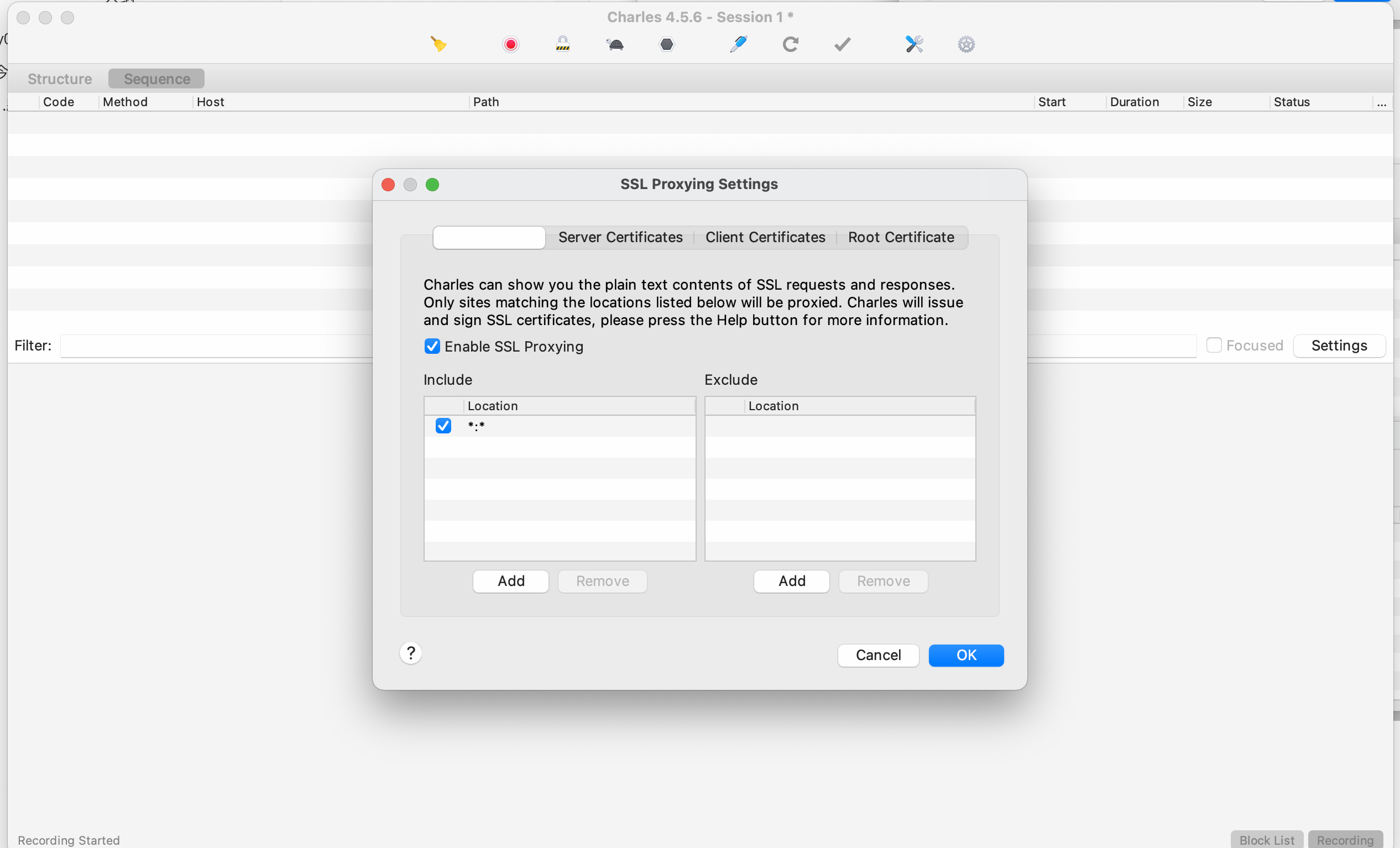Open compose with the pen icon
Screen dimensions: 1400x848
(738, 44)
